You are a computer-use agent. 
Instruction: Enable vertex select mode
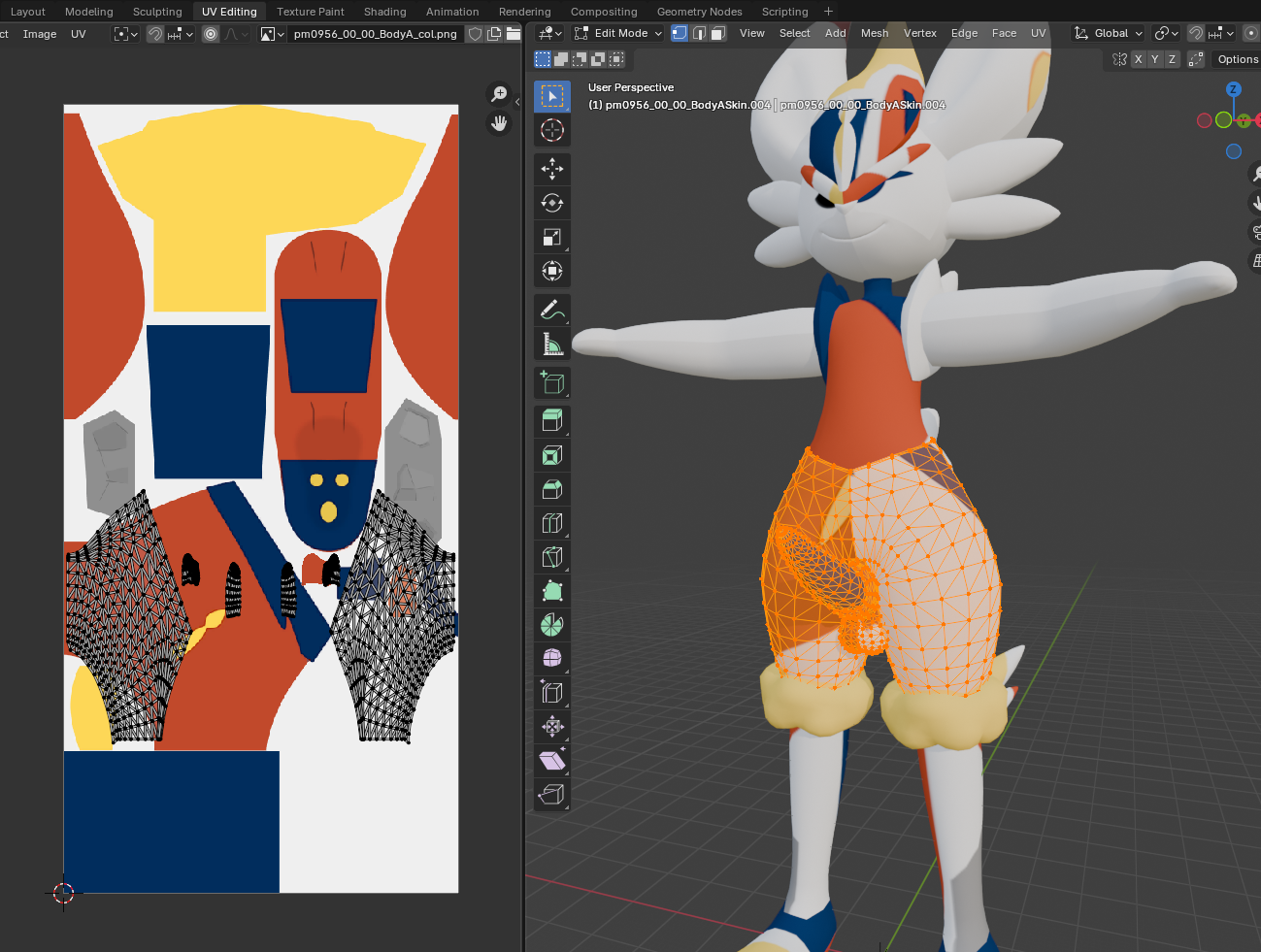point(680,33)
